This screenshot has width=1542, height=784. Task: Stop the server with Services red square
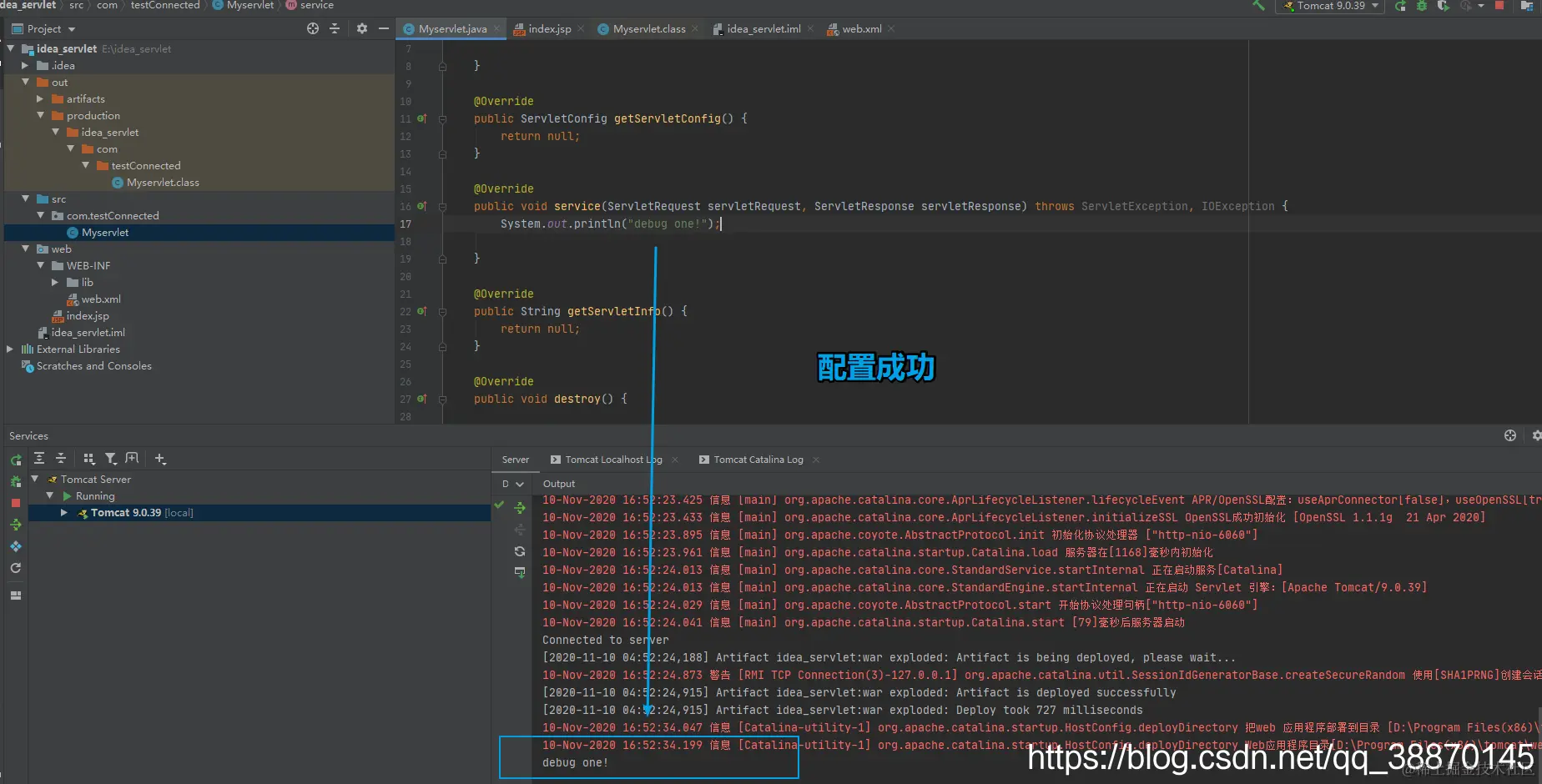[x=16, y=503]
